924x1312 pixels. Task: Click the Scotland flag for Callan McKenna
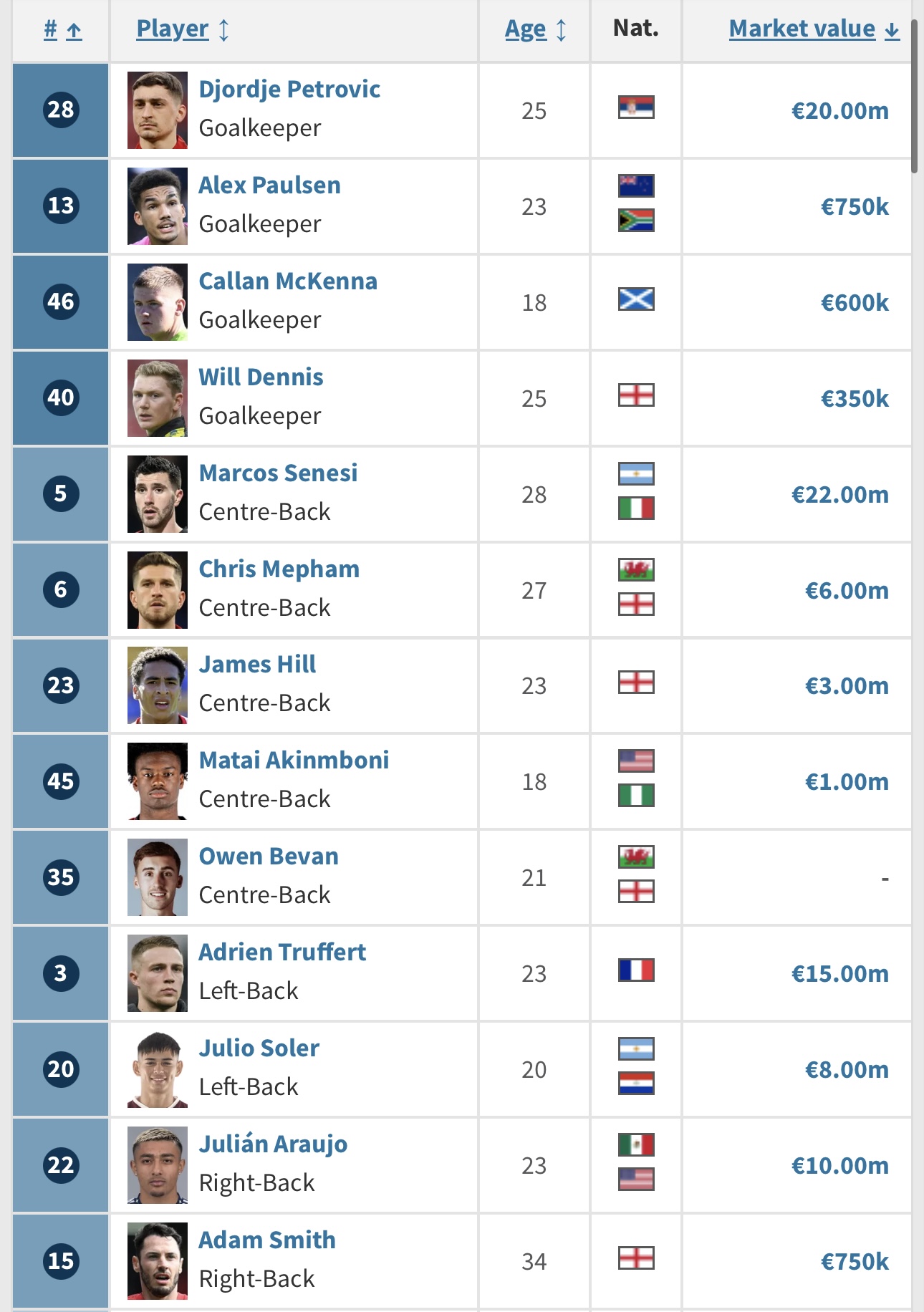click(x=636, y=299)
